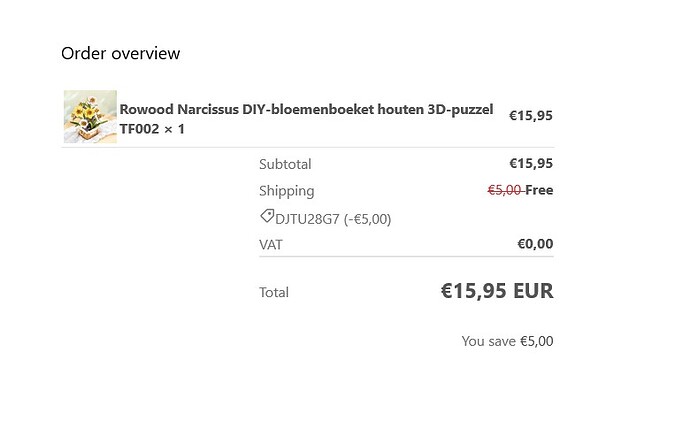Click the product line price €15,95
This screenshot has width=690, height=421.
pos(530,115)
